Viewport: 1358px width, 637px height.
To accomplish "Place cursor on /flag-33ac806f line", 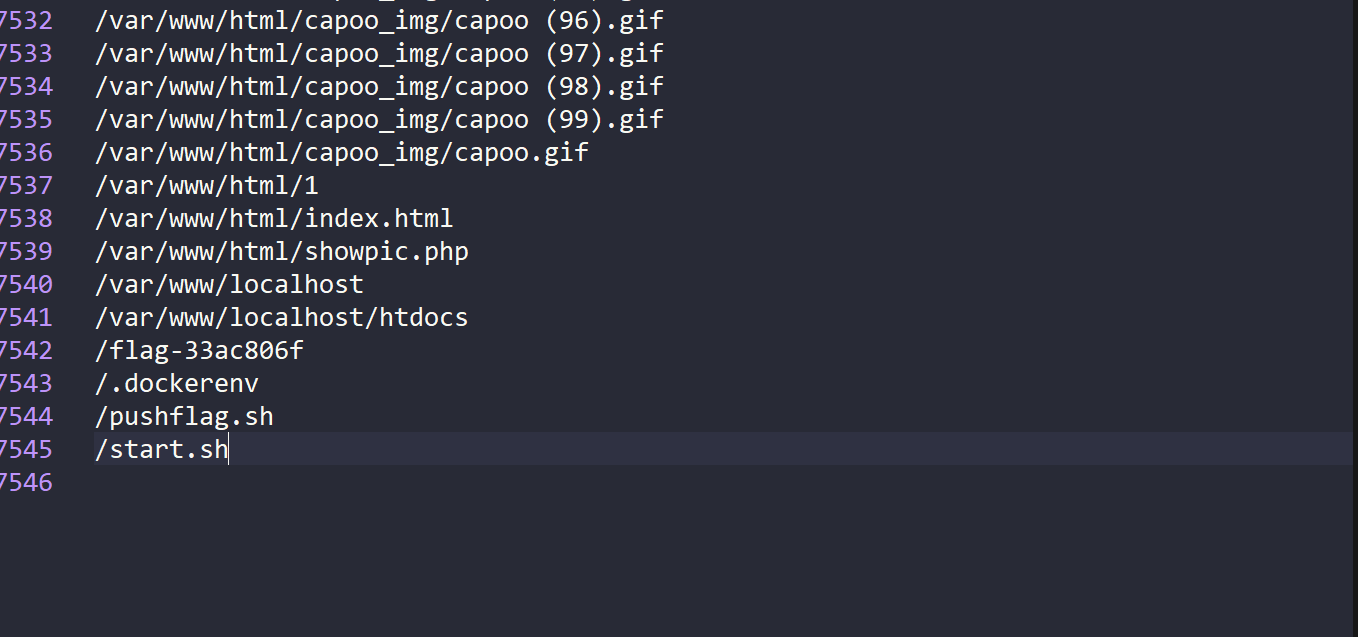I will point(199,350).
